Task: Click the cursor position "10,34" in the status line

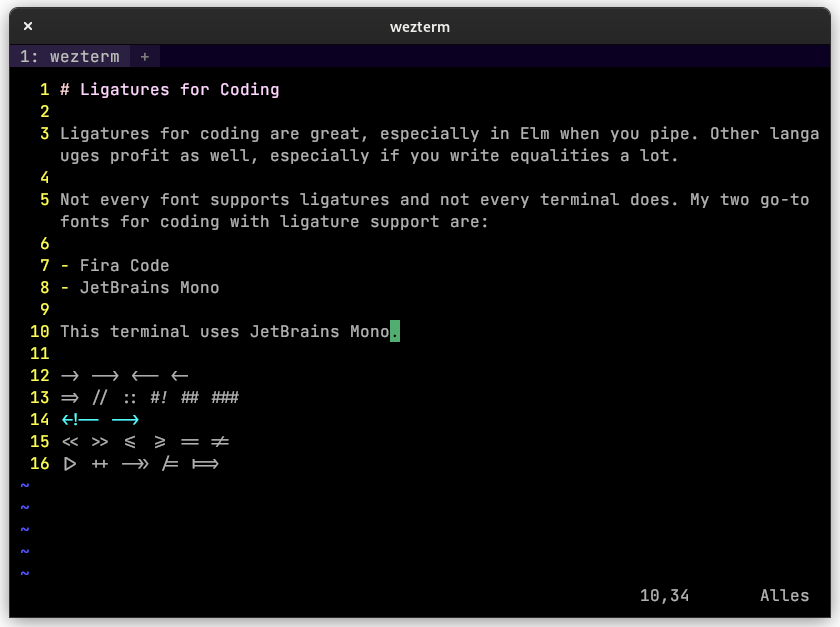Action: point(664,595)
